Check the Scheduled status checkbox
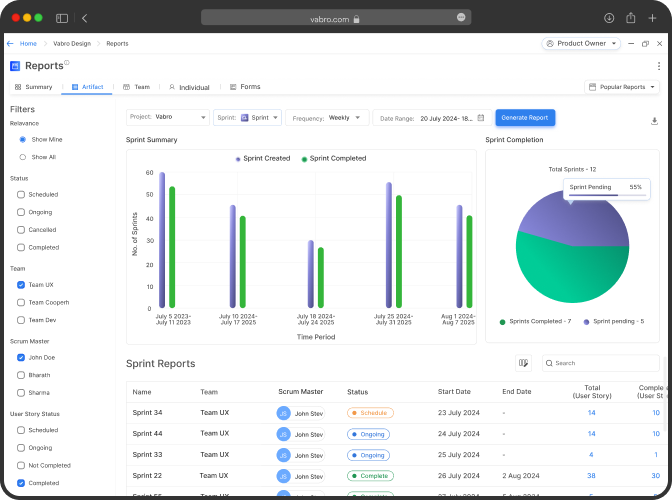 22,195
